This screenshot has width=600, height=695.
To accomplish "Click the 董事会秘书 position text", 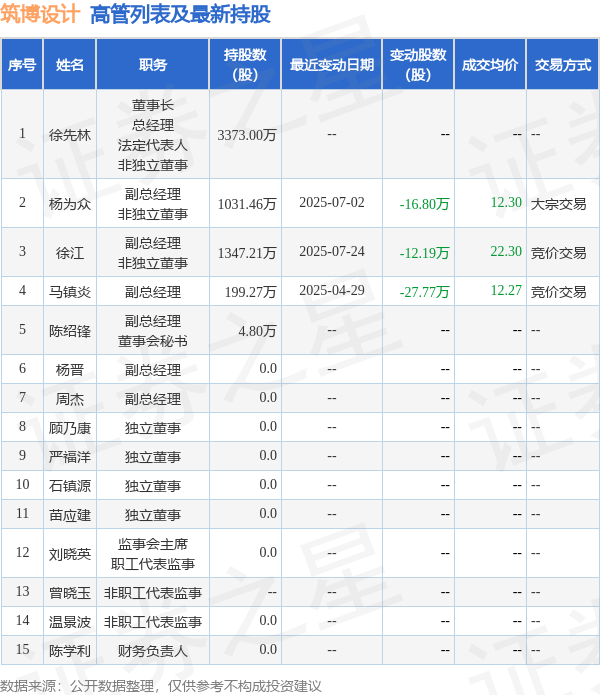I will [x=152, y=341].
